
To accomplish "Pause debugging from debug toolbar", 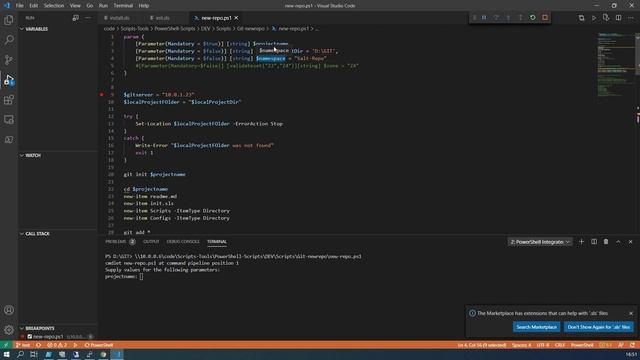I will click(484, 18).
